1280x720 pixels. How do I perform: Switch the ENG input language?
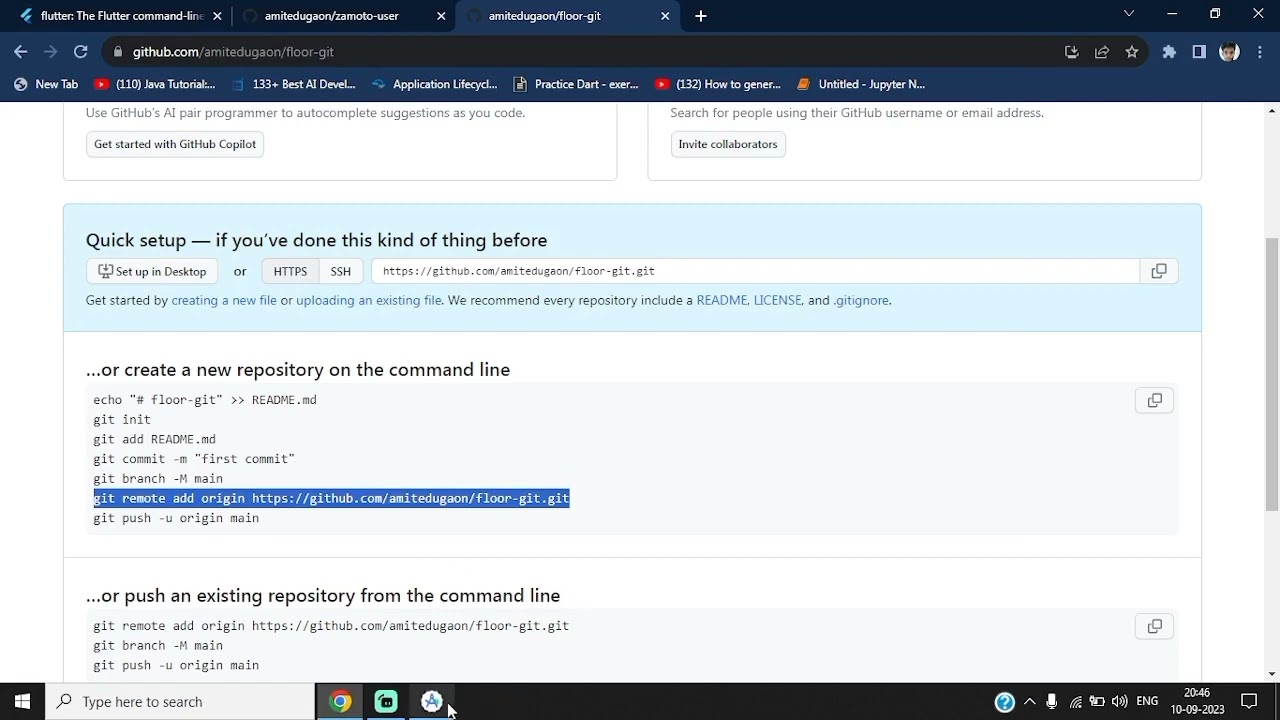1148,702
